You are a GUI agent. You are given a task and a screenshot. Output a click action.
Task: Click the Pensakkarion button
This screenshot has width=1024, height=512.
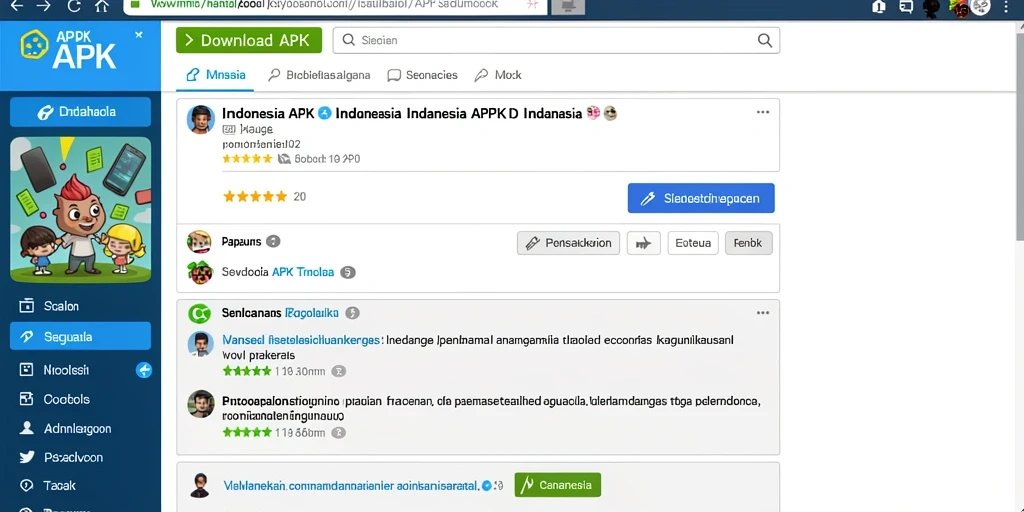point(568,243)
